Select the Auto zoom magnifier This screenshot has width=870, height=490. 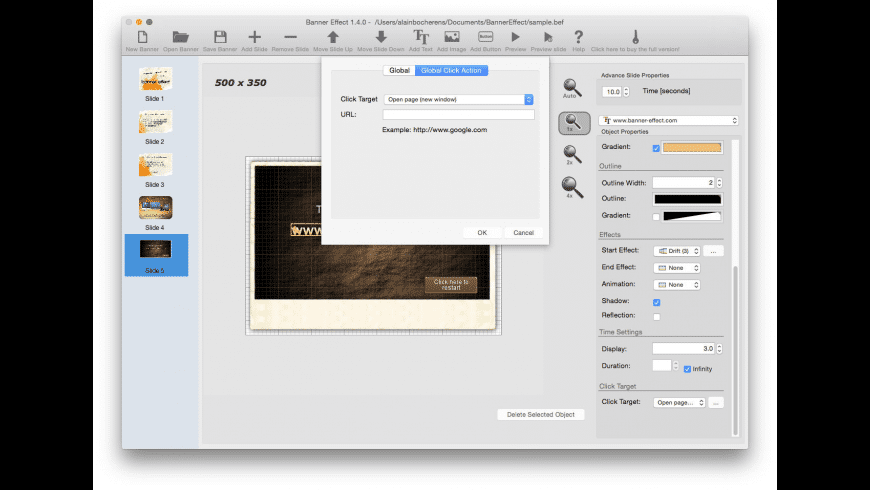click(x=572, y=88)
